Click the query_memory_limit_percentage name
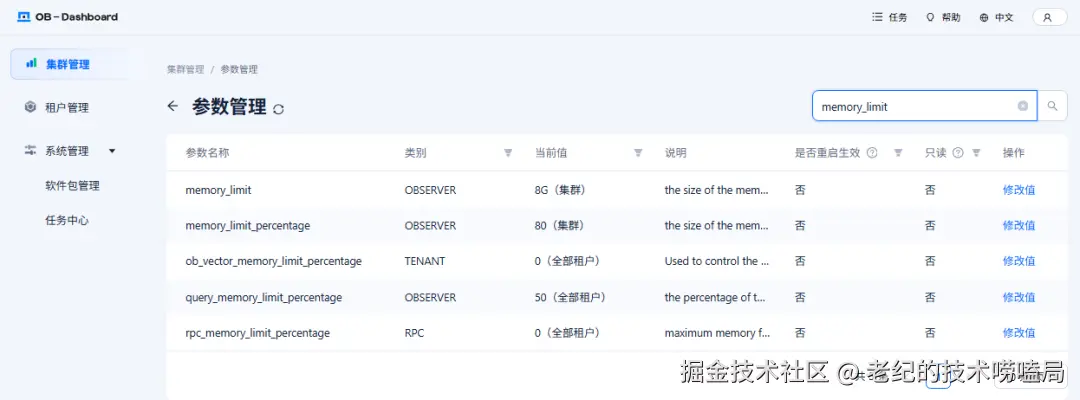The width and height of the screenshot is (1080, 400). [x=264, y=297]
